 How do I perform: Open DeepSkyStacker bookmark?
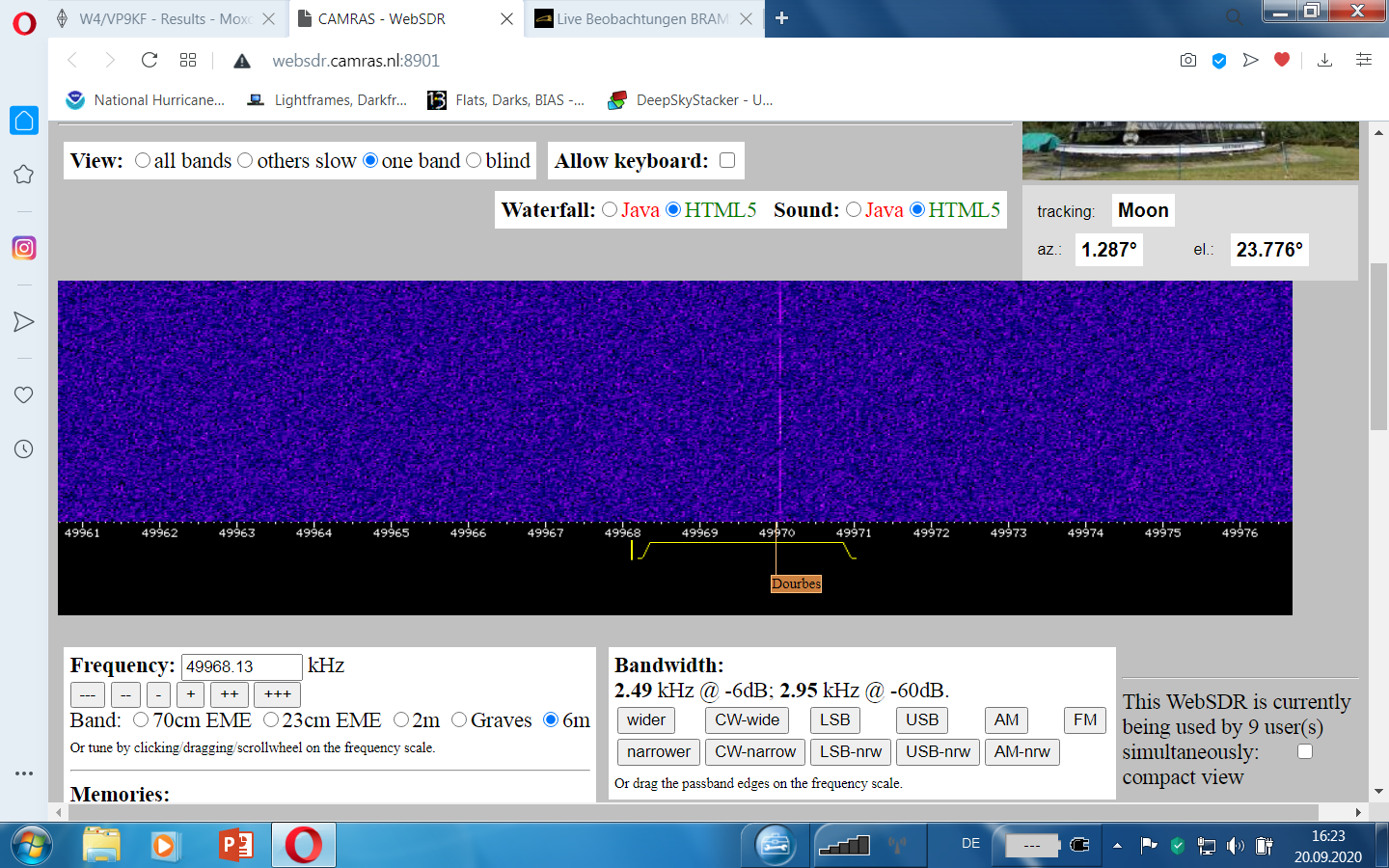[x=691, y=100]
